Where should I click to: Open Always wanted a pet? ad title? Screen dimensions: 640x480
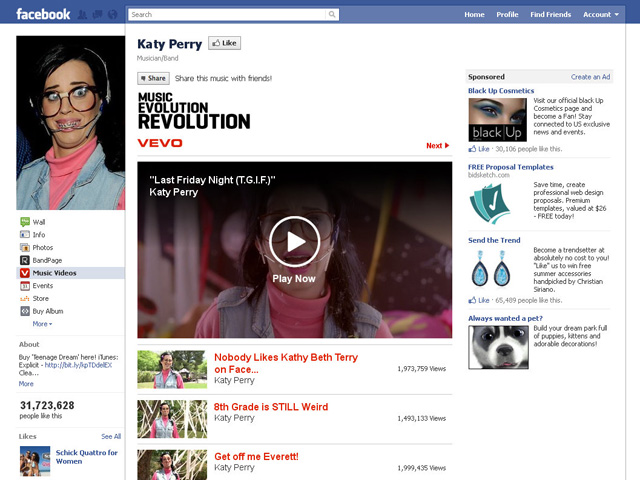[x=505, y=318]
